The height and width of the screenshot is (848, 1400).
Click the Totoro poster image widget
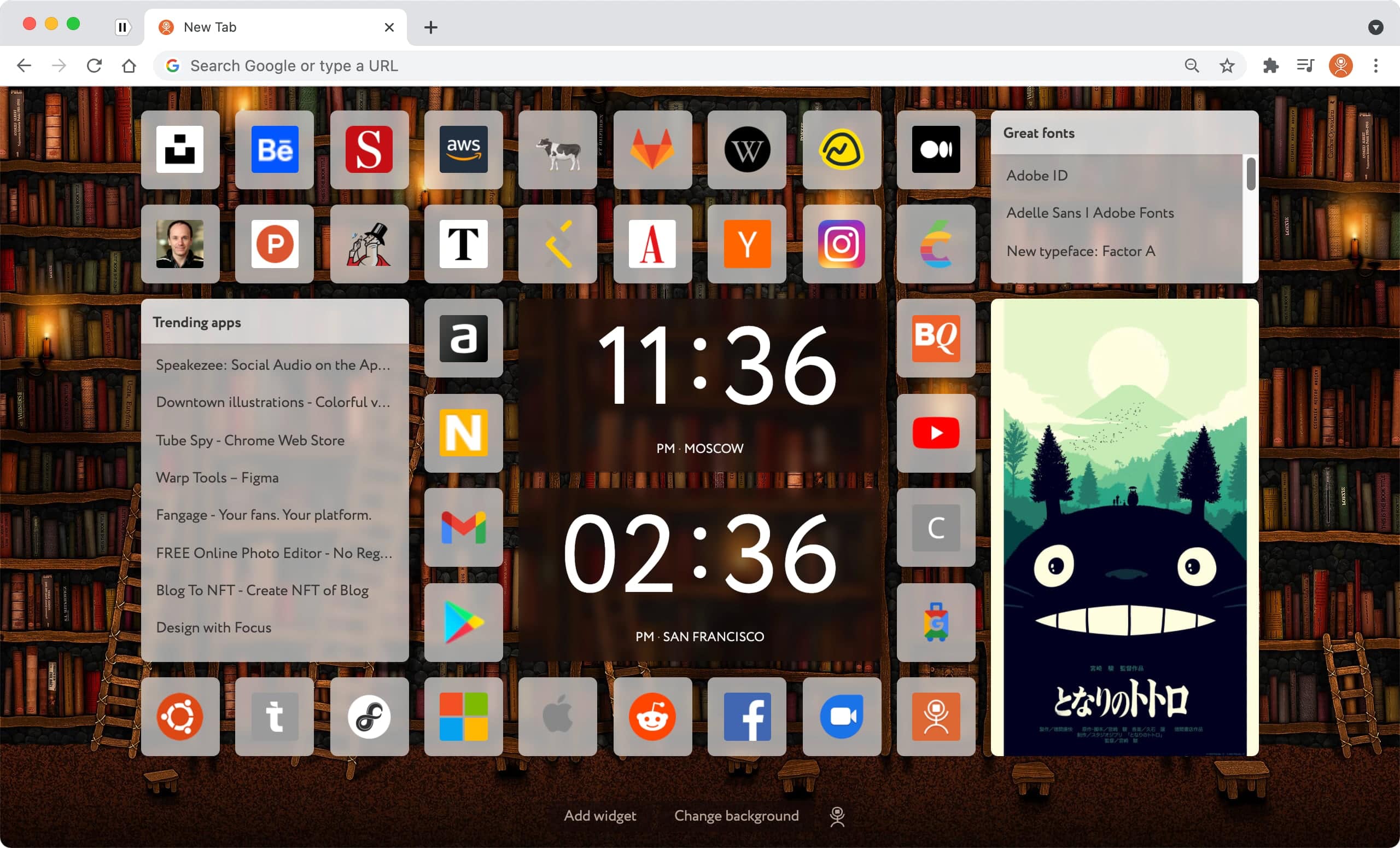1124,527
